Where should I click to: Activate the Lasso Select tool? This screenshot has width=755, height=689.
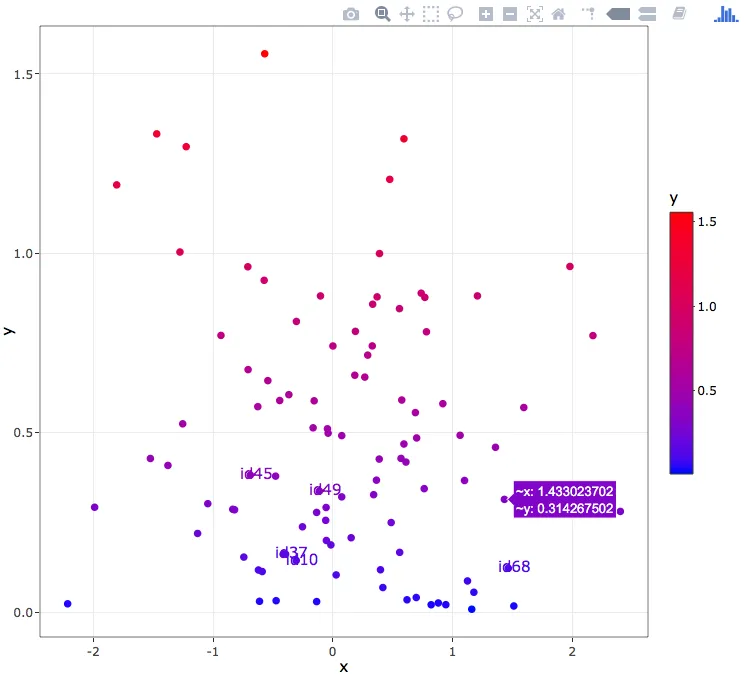point(455,14)
